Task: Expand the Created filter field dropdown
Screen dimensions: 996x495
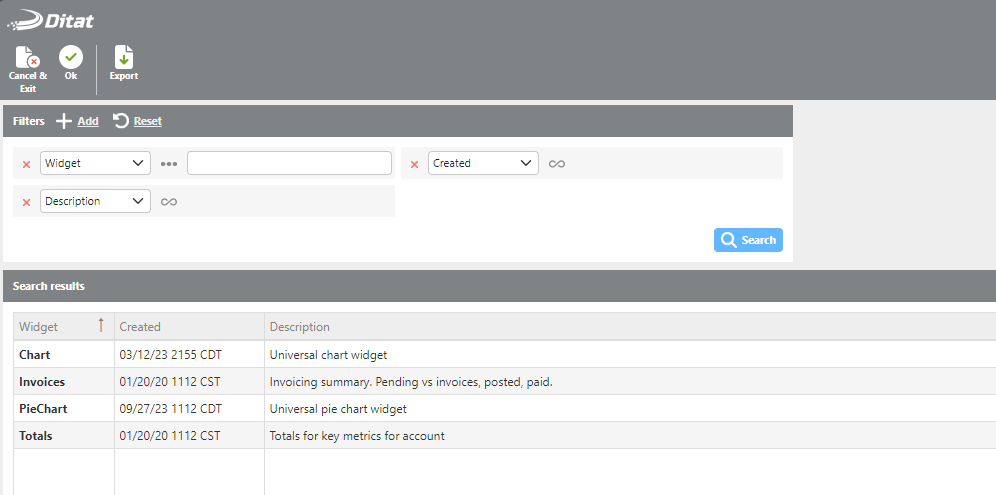Action: (x=483, y=163)
